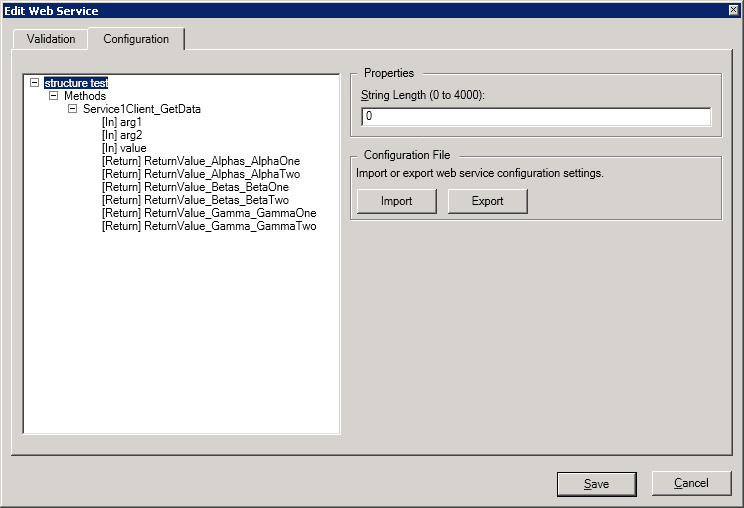Select ReturnValue_Gamma_GammaOne in the tree

208,213
